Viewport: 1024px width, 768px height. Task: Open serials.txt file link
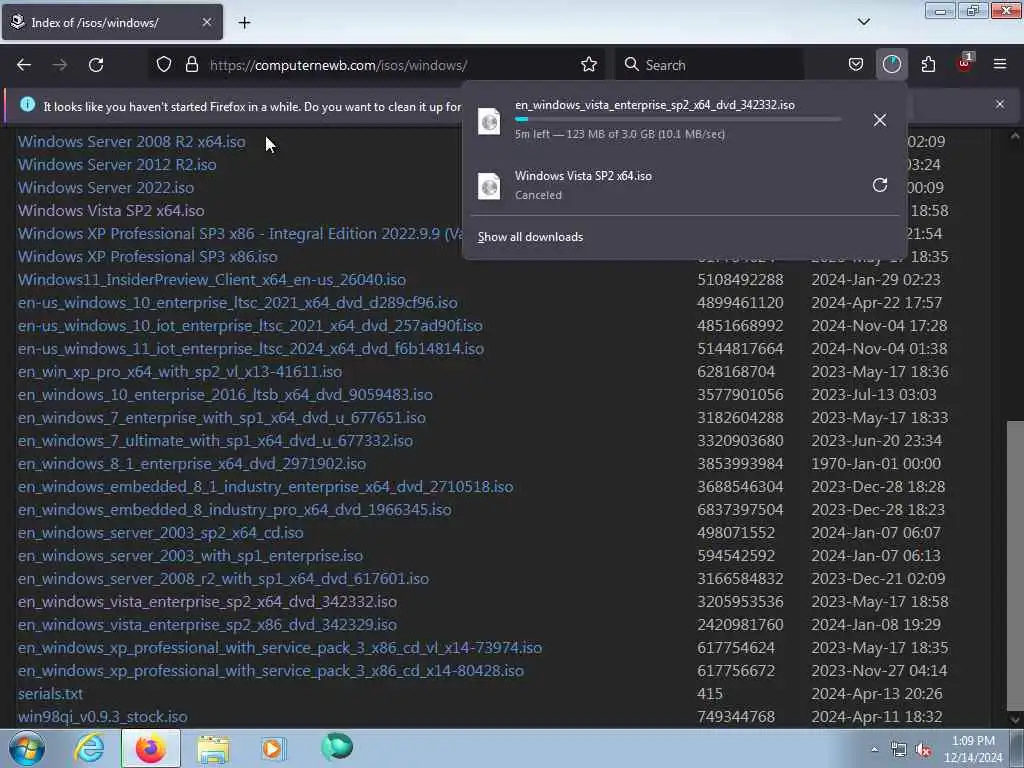[50, 694]
